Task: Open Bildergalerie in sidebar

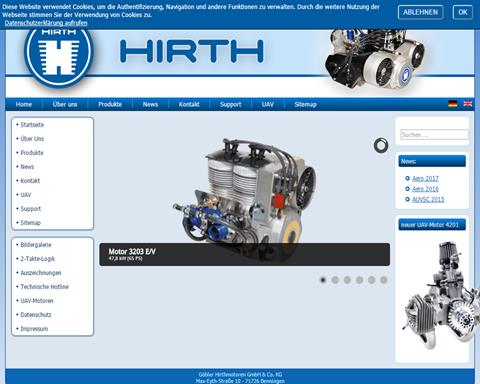Action: click(36, 245)
